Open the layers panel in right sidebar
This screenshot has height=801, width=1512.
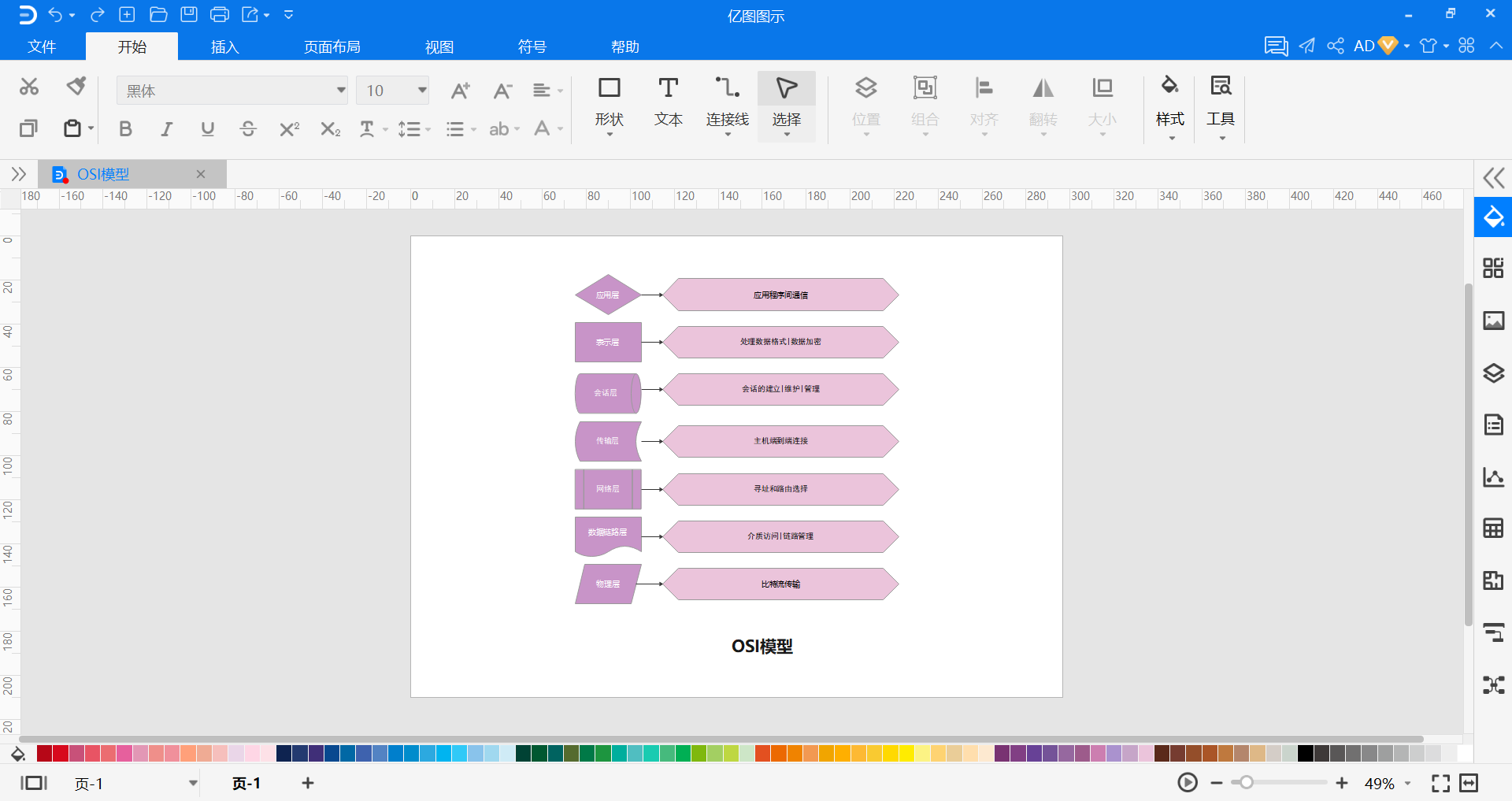coord(1493,373)
